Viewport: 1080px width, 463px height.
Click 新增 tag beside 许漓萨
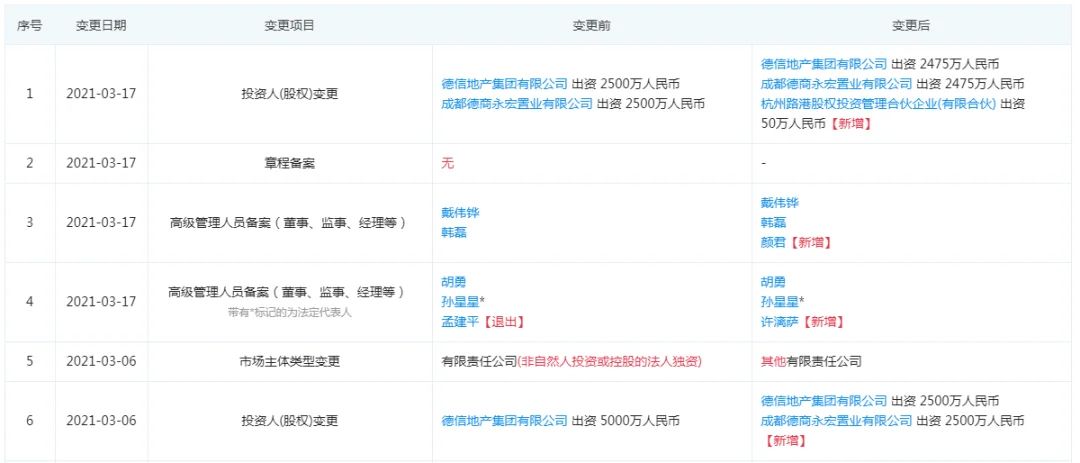(x=822, y=322)
